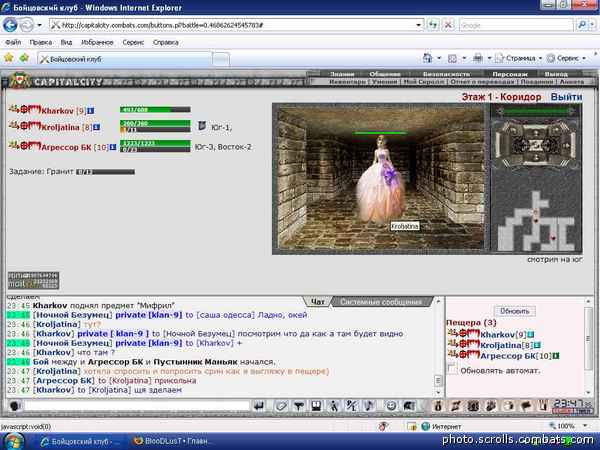Click the dark cluster icon in bottom bar
This screenshot has height=450, width=600.
(x=474, y=406)
